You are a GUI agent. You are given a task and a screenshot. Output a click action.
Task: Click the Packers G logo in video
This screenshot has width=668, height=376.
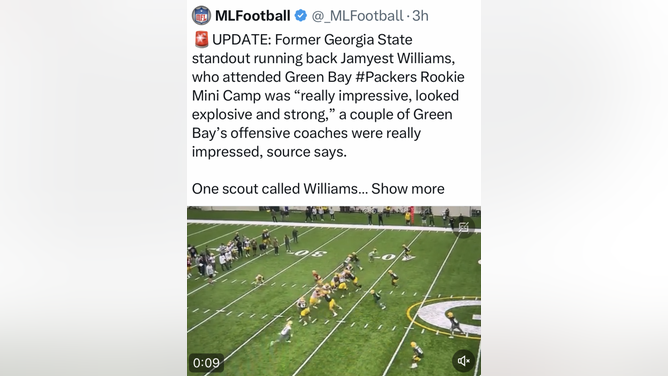pyautogui.click(x=444, y=317)
